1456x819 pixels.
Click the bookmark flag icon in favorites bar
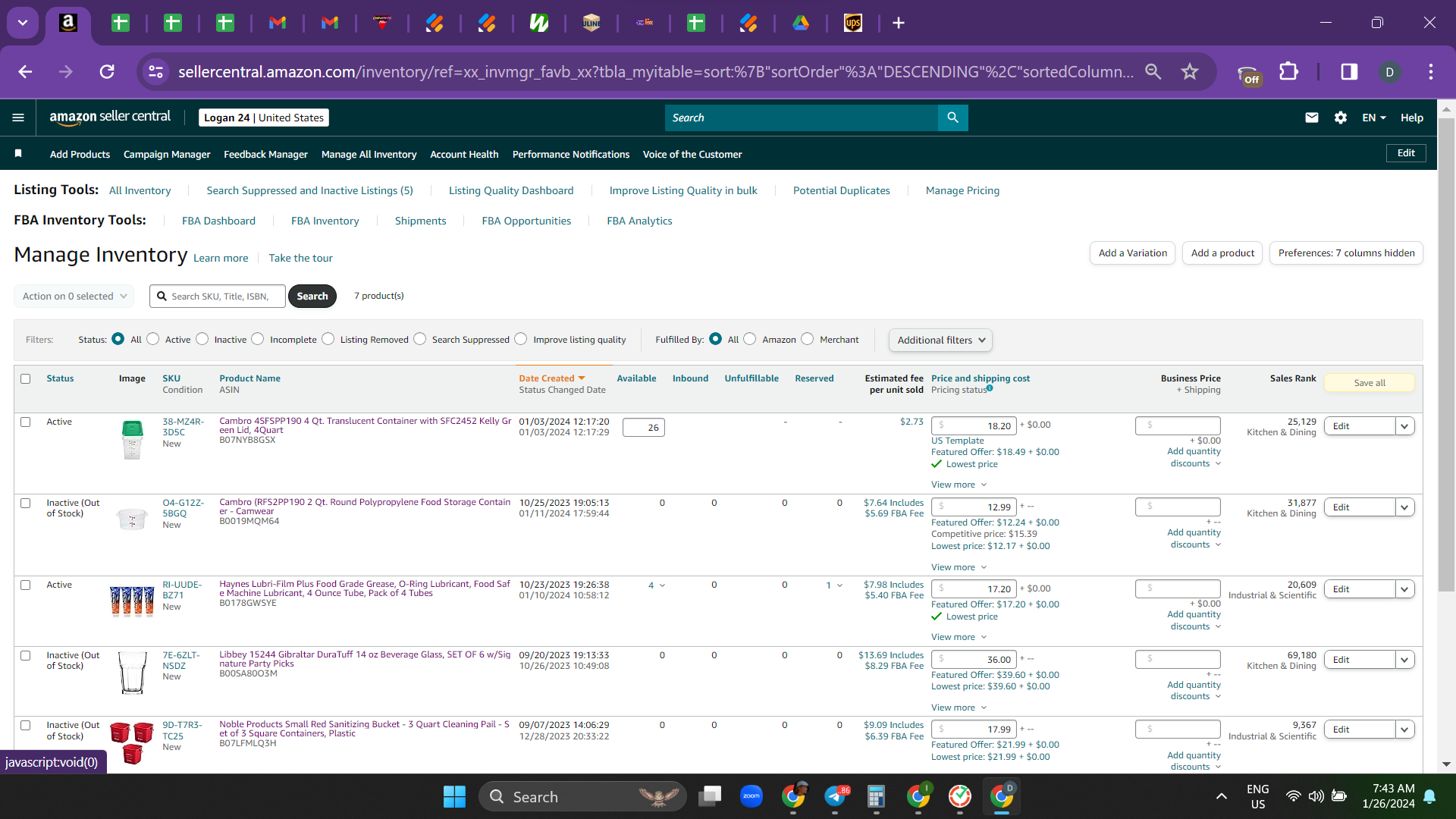(18, 153)
